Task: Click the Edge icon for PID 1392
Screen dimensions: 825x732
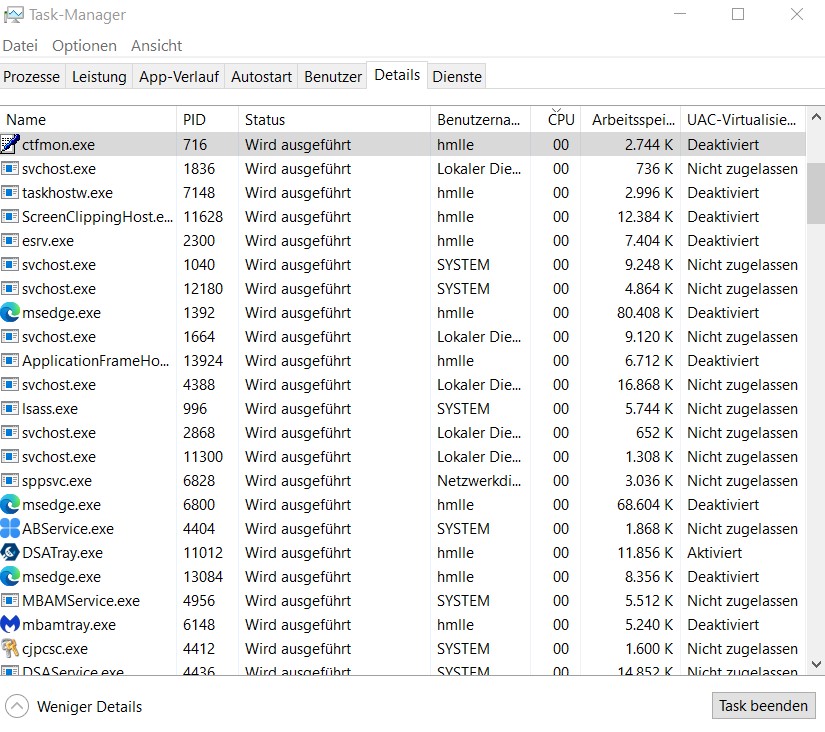Action: pyautogui.click(x=10, y=313)
